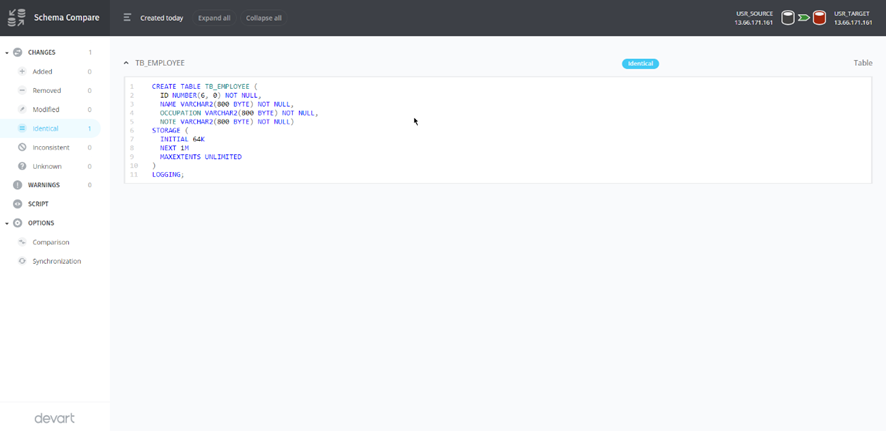Collapse the TB_EMPLOYEE table panel
The image size is (886, 431).
126,63
